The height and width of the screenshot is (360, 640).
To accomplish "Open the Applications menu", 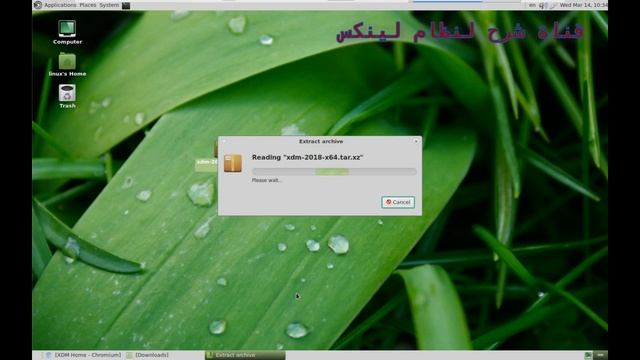I will pyautogui.click(x=60, y=5).
